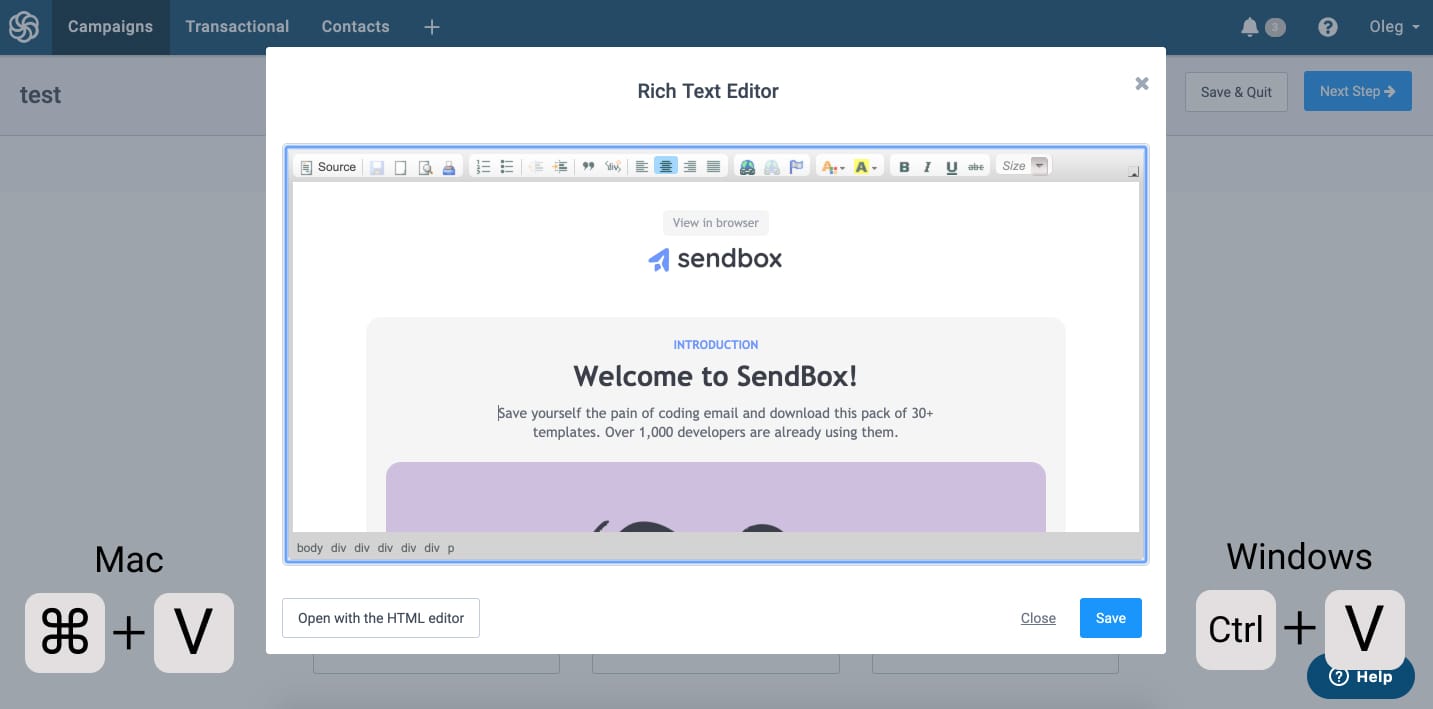Click the sendbox logo in the email

pyautogui.click(x=716, y=259)
